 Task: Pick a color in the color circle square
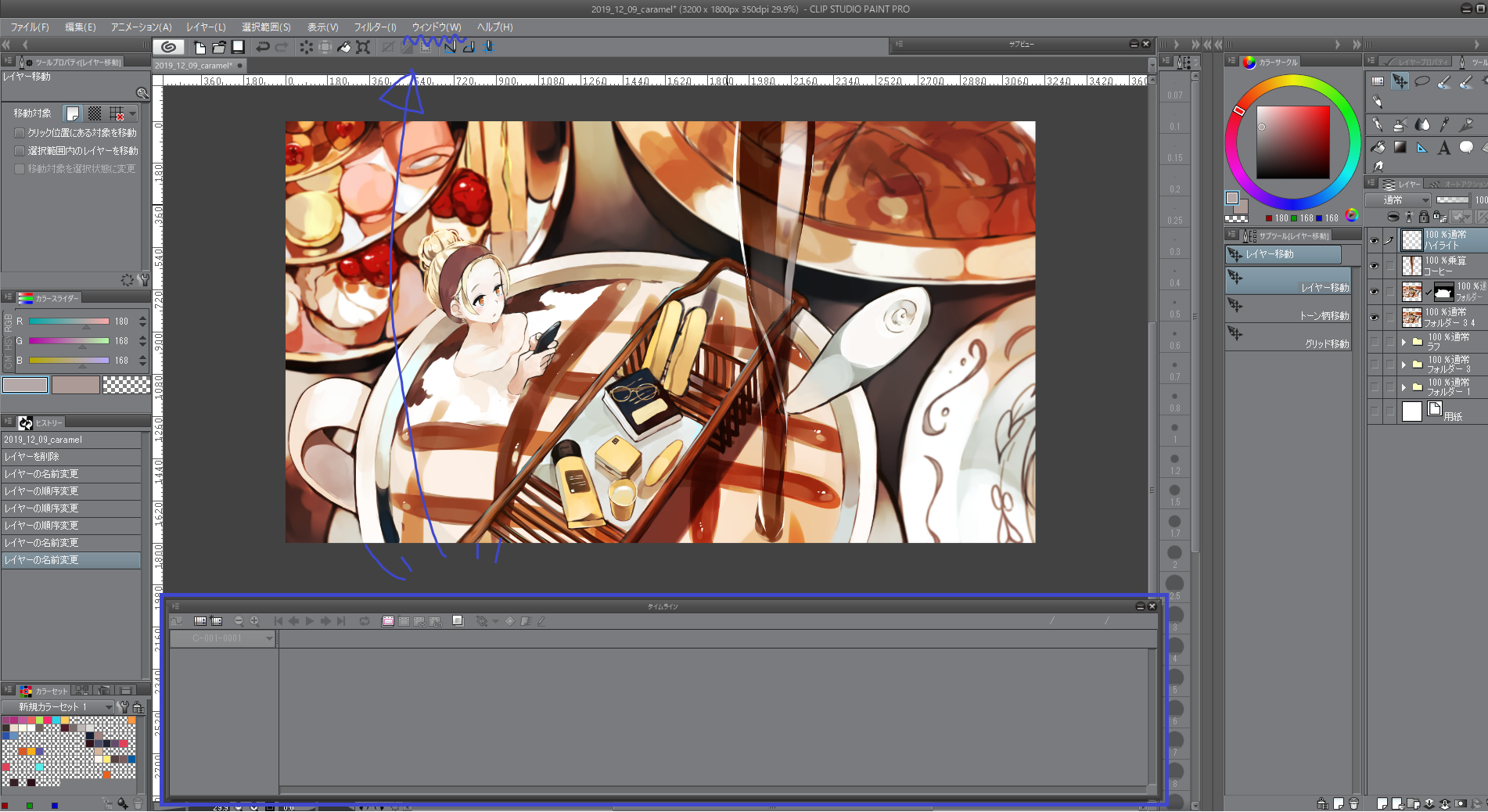(x=1293, y=142)
